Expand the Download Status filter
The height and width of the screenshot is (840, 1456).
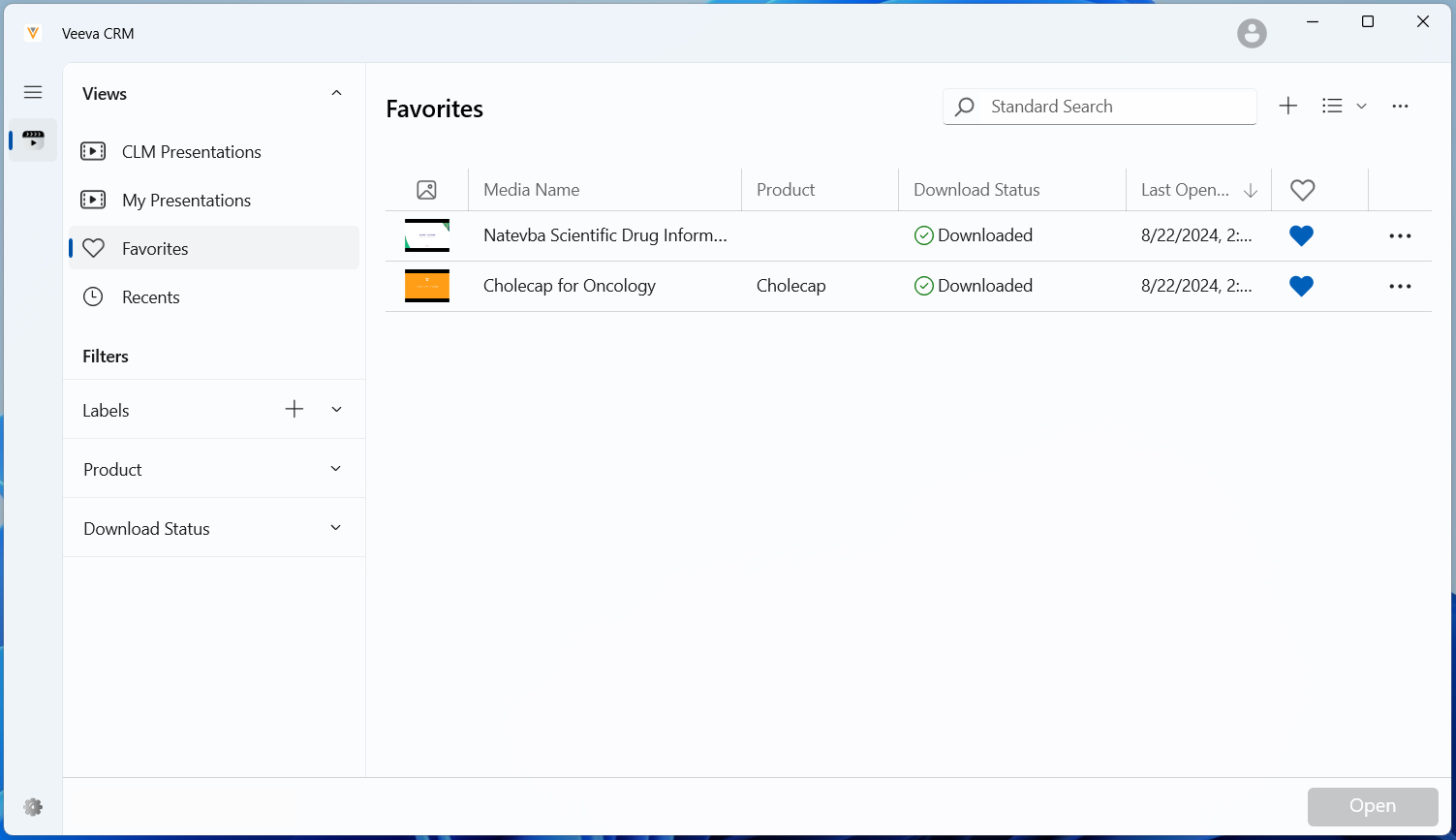(335, 528)
